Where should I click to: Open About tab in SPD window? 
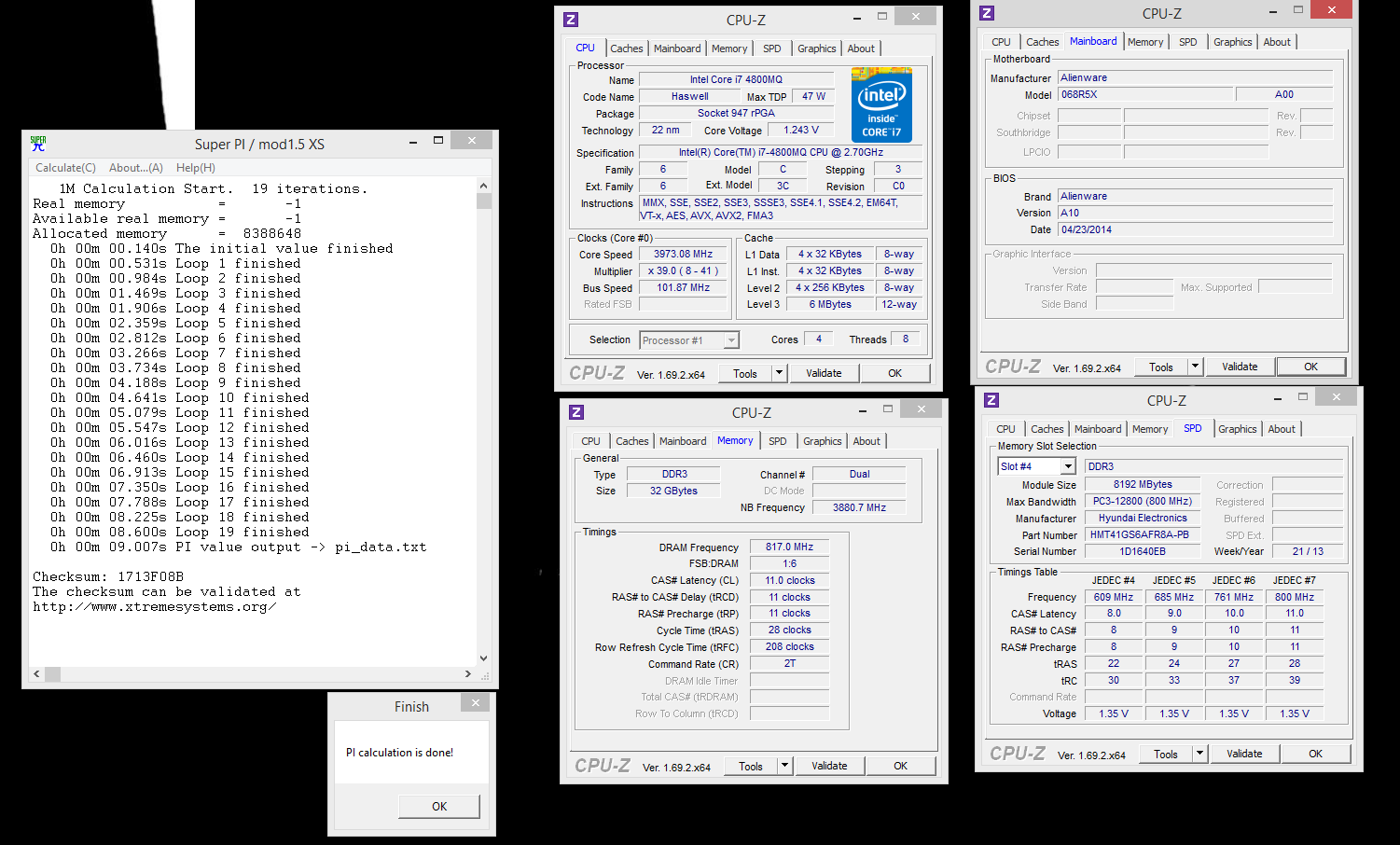coord(1282,429)
